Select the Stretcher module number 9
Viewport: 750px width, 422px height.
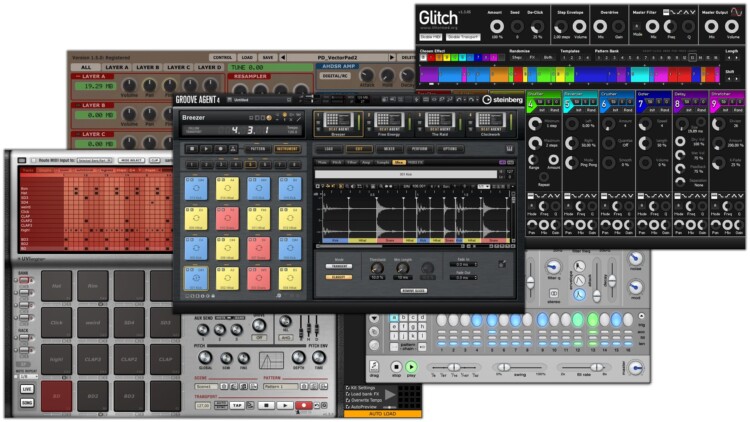[714, 104]
